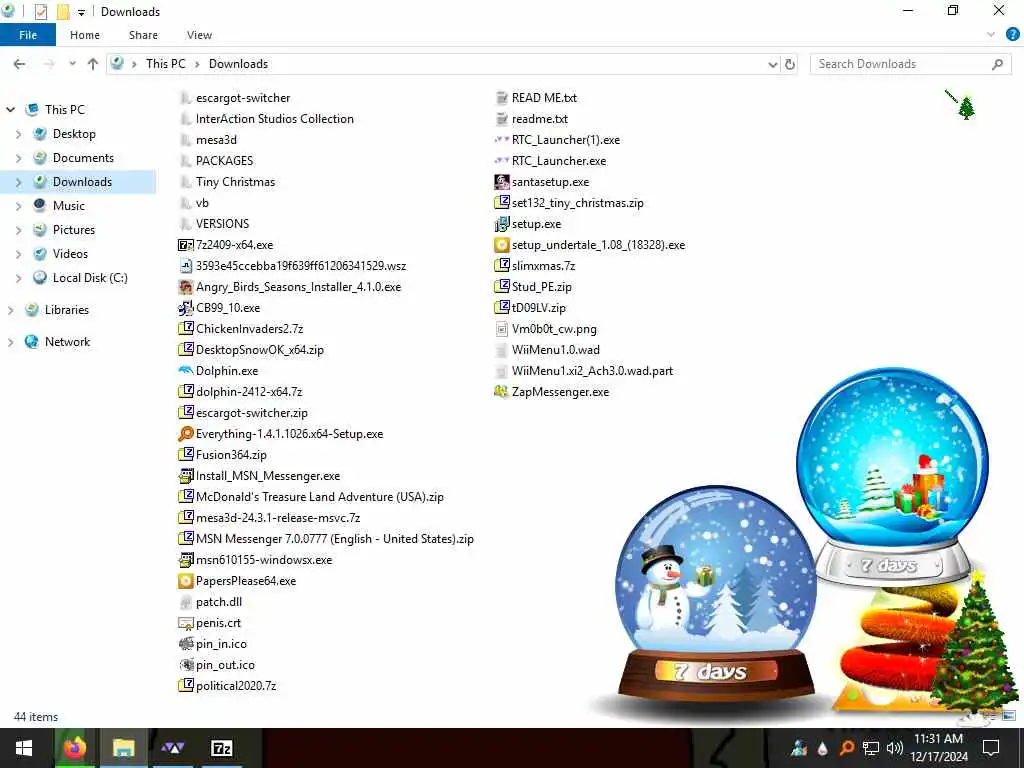Expand the Local Disk (C:) node
The height and width of the screenshot is (768, 1024).
pyautogui.click(x=18, y=278)
